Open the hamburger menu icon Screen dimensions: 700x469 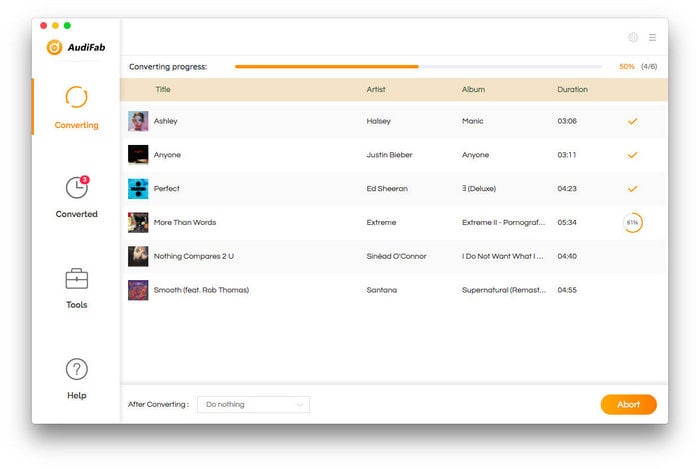click(x=652, y=37)
